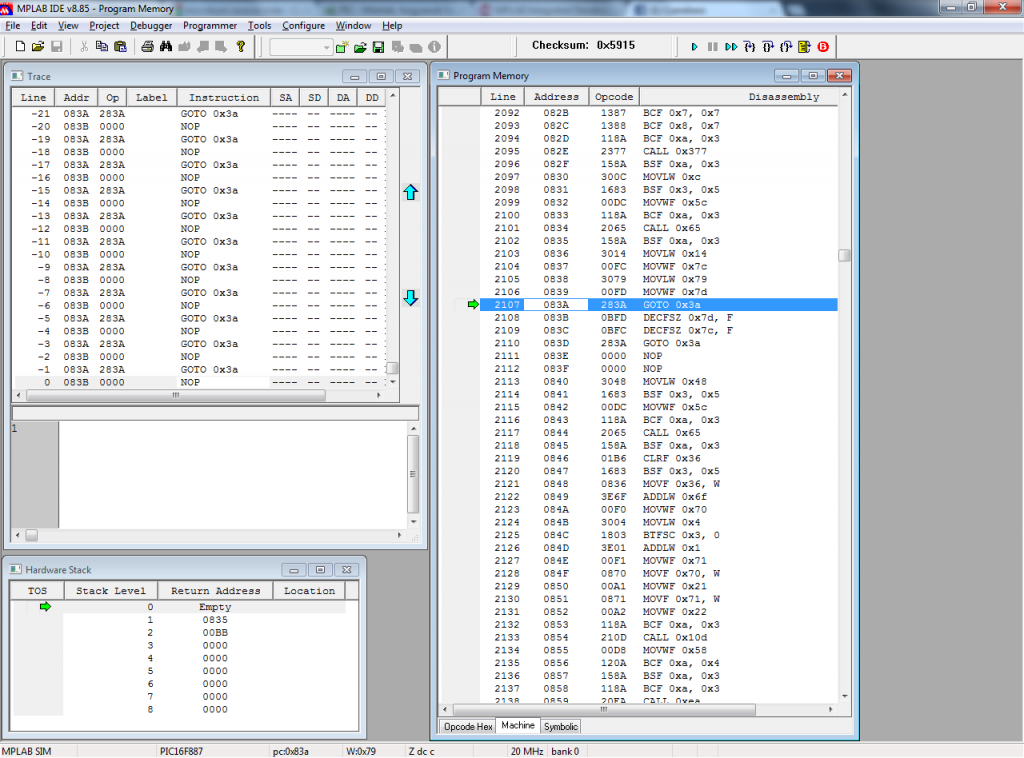The height and width of the screenshot is (758, 1024).
Task: Select Program Memory row CALL 0x10d
Action: tap(658, 638)
